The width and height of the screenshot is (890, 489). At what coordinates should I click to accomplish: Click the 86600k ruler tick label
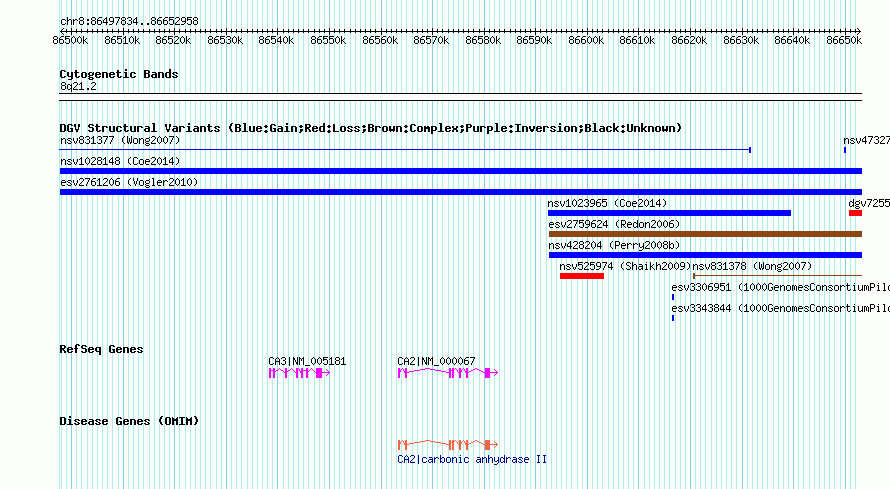586,40
